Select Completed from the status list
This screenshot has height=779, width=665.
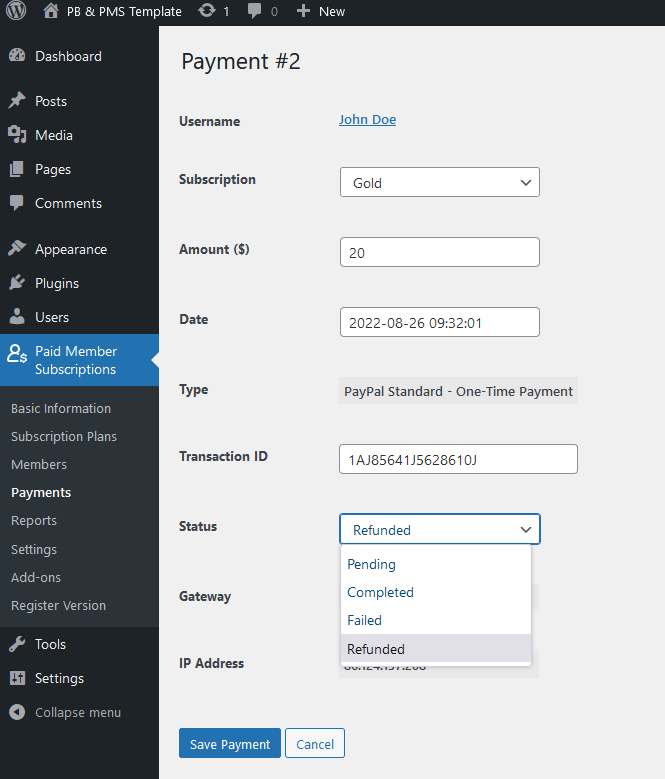coord(380,592)
